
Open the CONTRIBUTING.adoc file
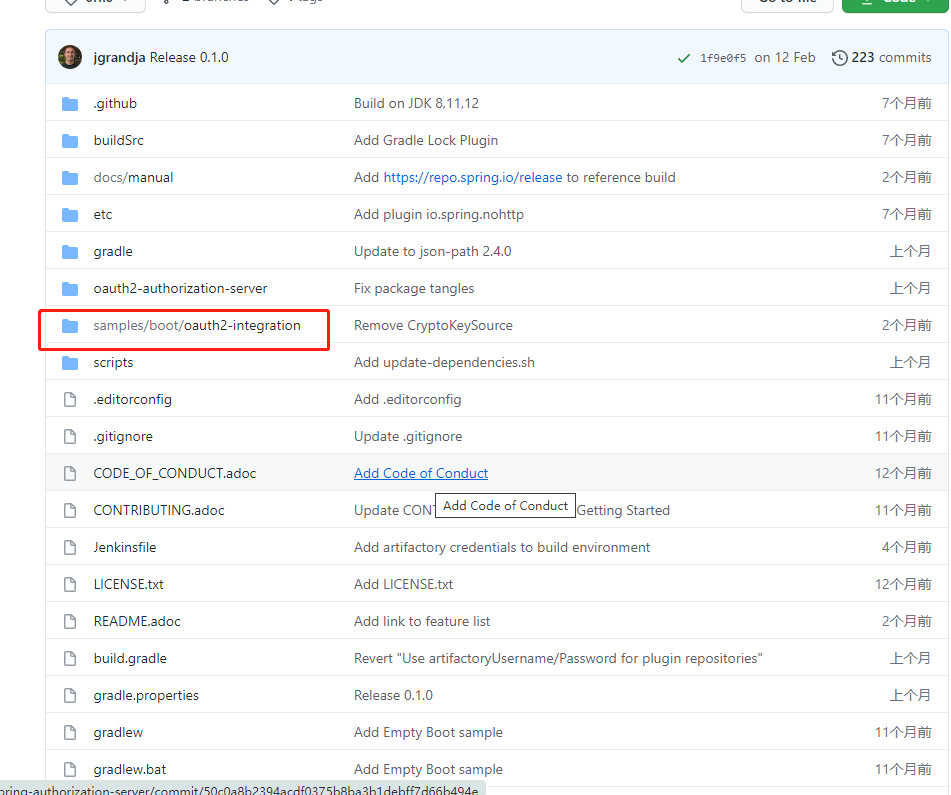[159, 511]
